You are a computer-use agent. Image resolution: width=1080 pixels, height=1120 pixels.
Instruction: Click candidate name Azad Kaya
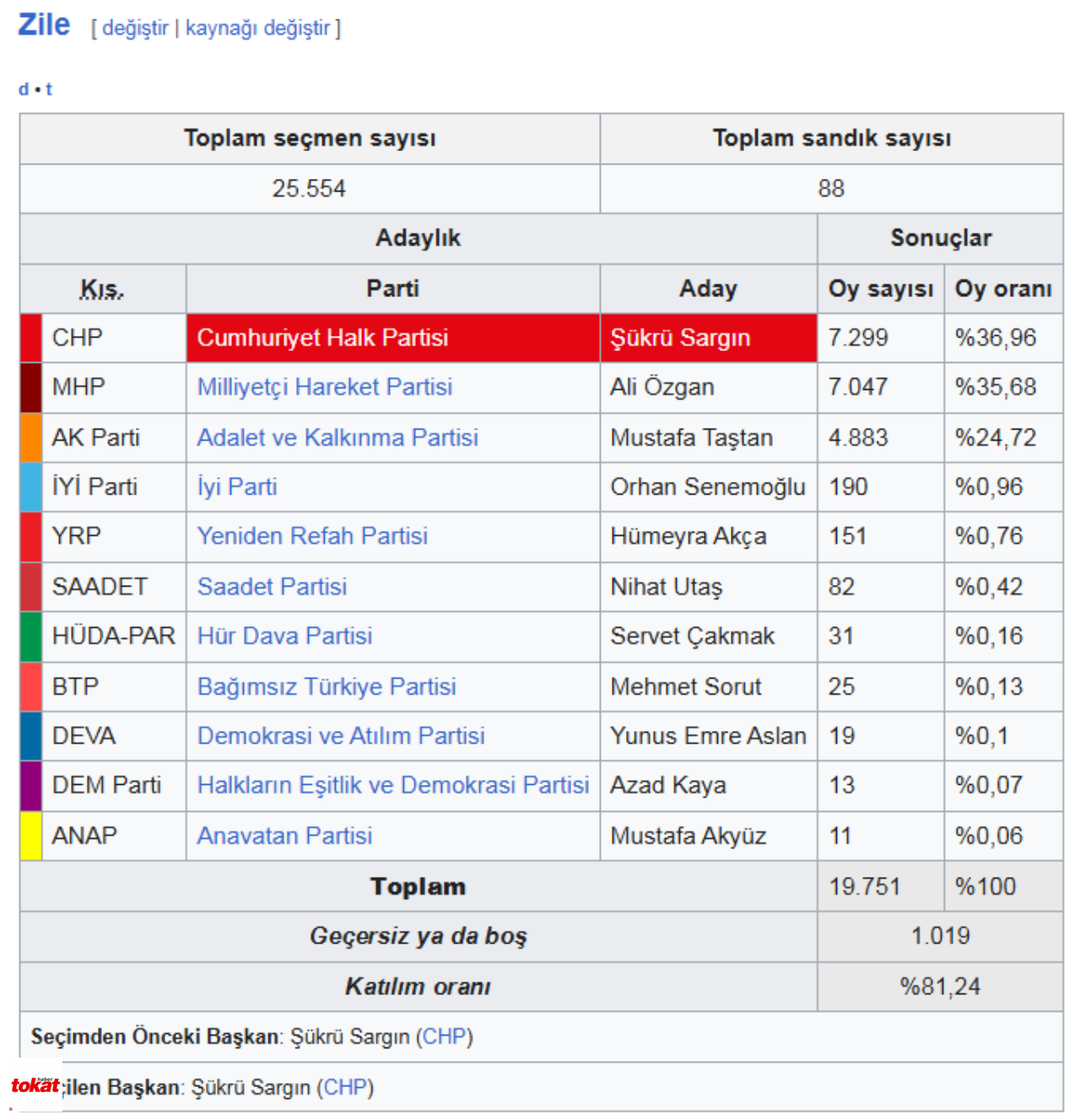point(668,785)
